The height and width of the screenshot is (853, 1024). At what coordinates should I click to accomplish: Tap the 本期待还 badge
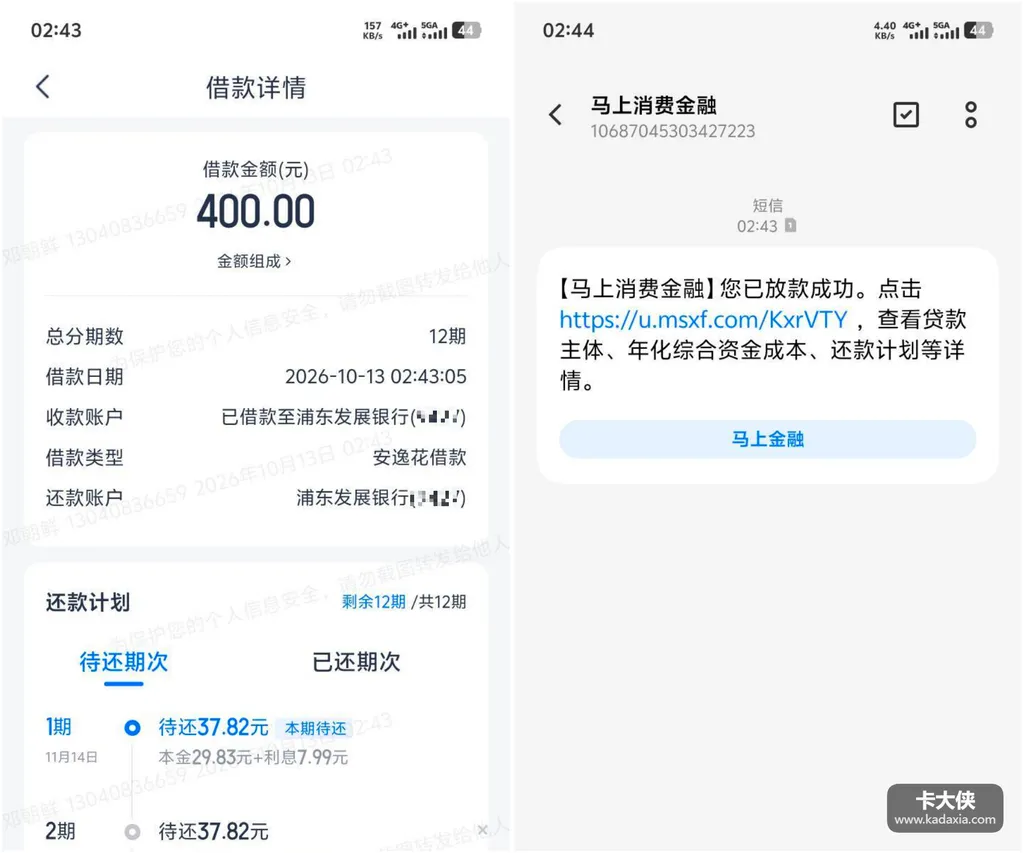(316, 728)
